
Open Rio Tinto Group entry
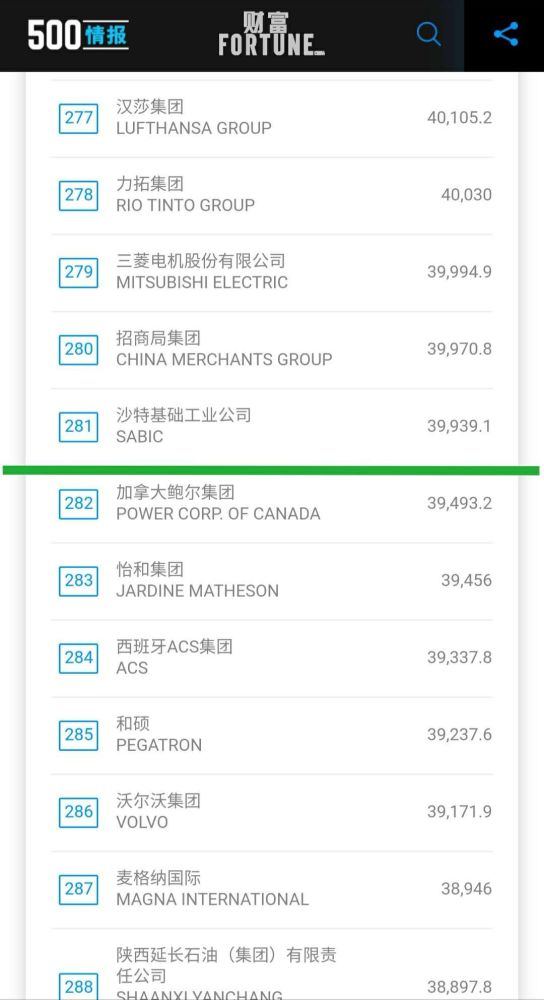[272, 196]
